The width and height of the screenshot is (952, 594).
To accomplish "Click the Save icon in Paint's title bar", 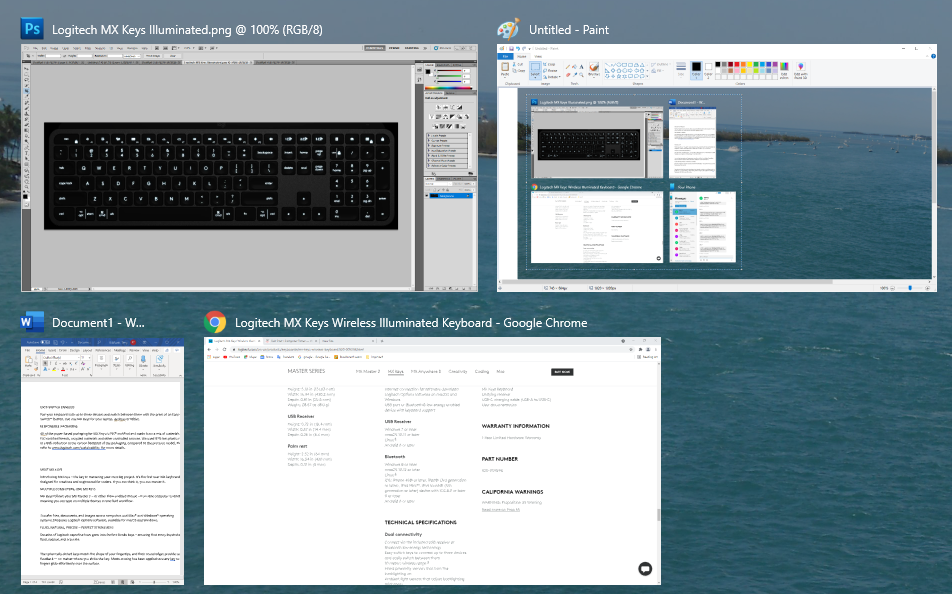I will tap(512, 48).
